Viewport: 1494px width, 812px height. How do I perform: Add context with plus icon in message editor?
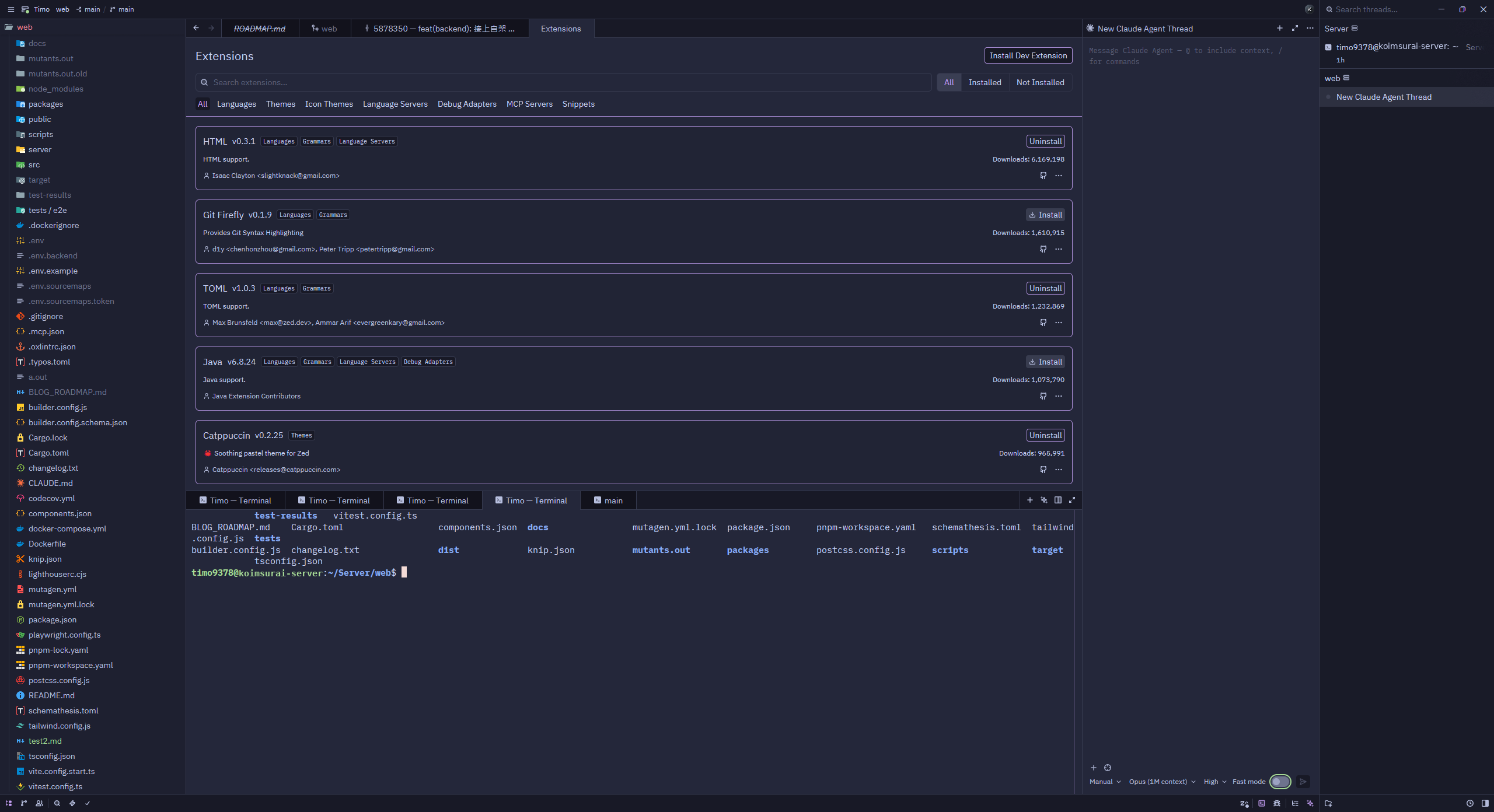click(x=1094, y=768)
